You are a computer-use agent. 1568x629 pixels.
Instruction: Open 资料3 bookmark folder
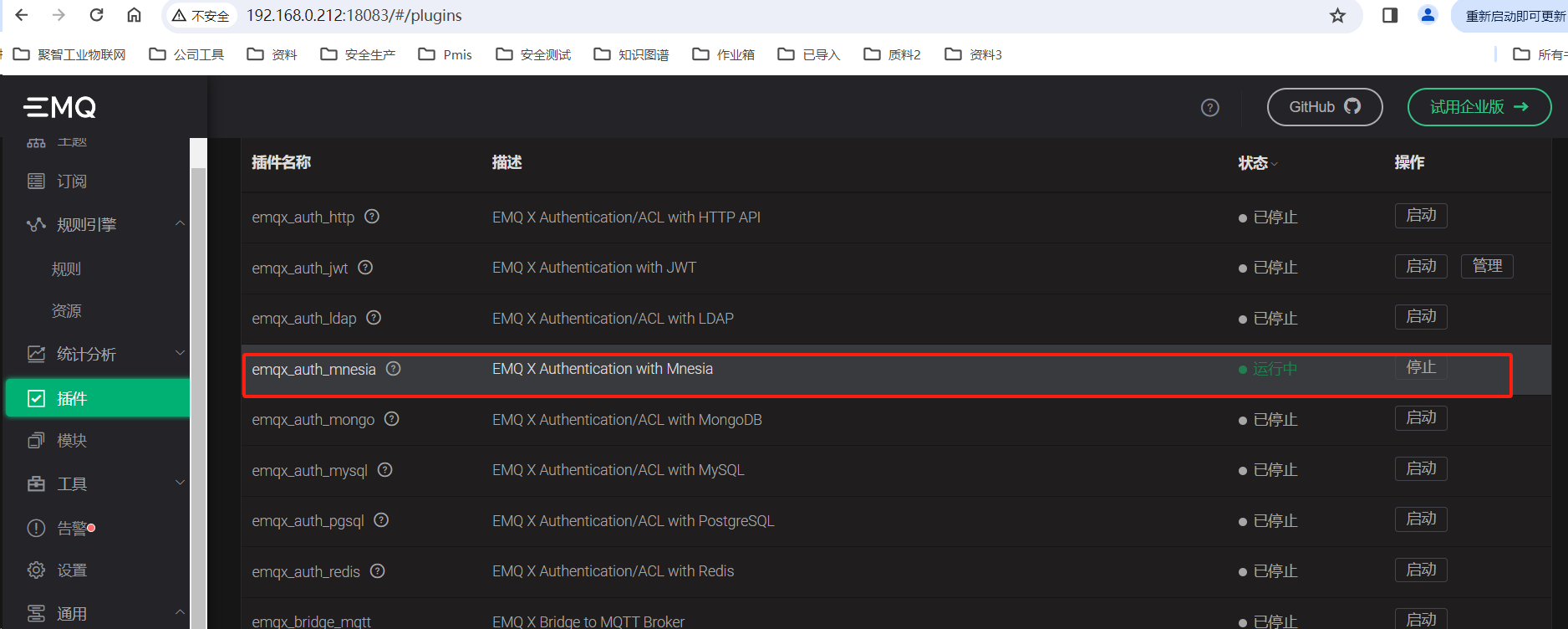point(973,54)
